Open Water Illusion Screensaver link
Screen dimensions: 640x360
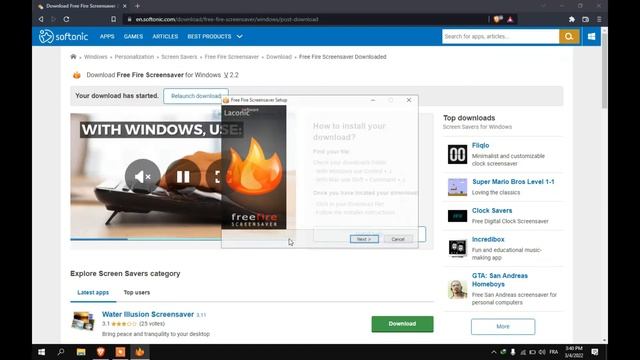tap(148, 314)
